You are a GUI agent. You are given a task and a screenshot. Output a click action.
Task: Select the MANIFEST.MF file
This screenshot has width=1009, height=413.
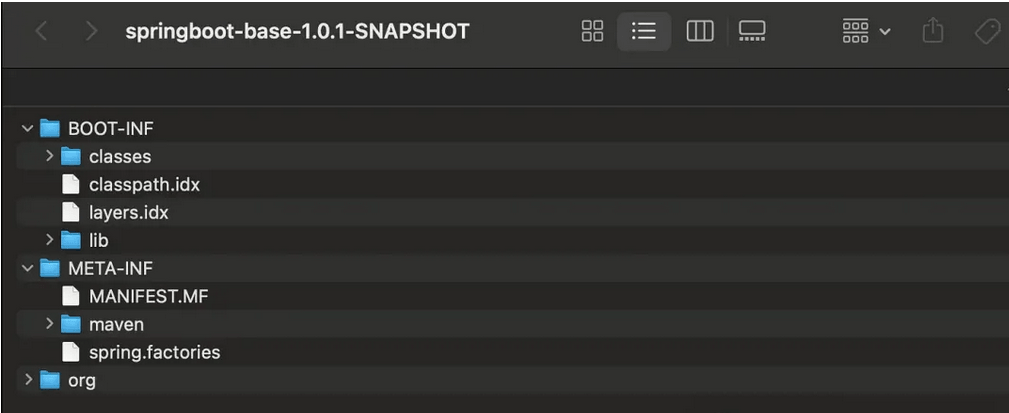(148, 296)
